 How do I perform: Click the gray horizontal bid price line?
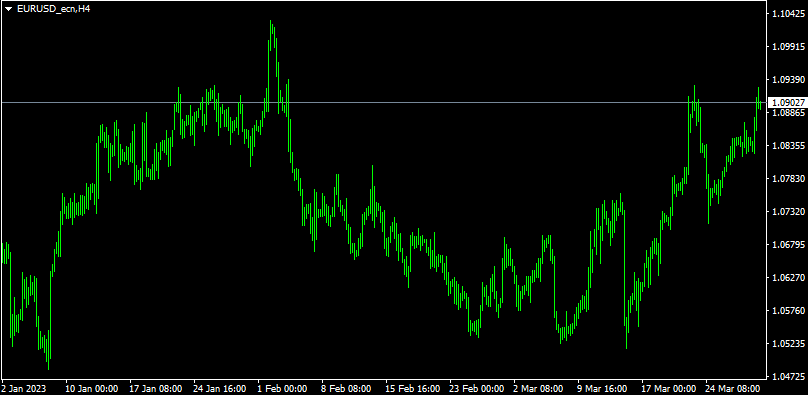coord(383,102)
